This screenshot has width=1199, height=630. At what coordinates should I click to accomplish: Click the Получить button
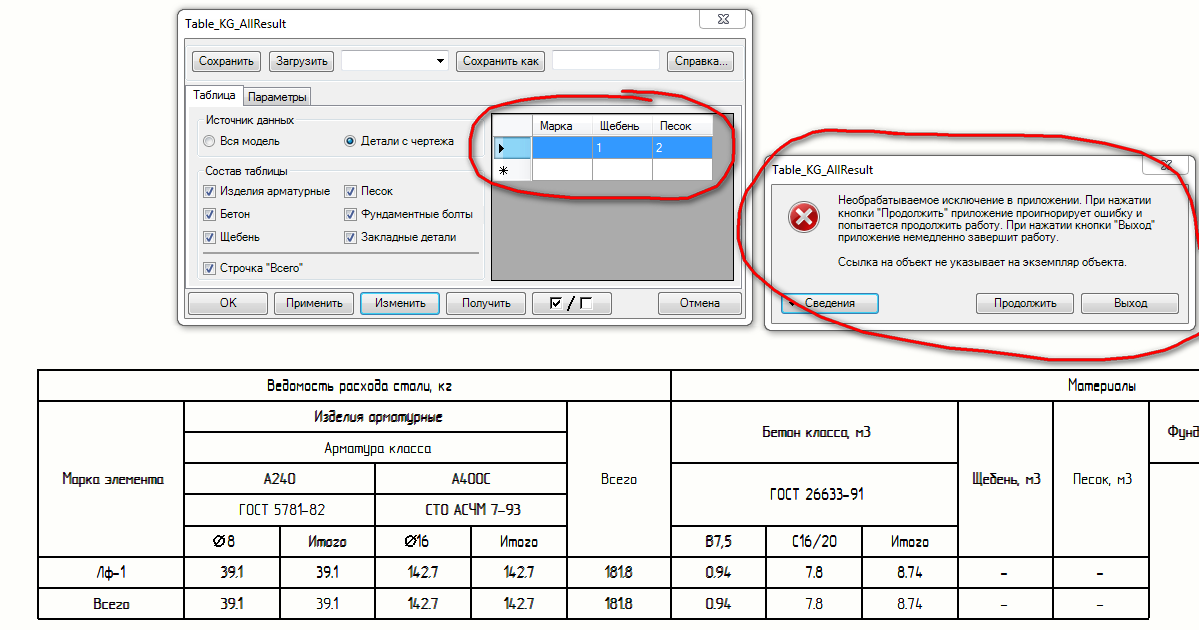coord(486,304)
